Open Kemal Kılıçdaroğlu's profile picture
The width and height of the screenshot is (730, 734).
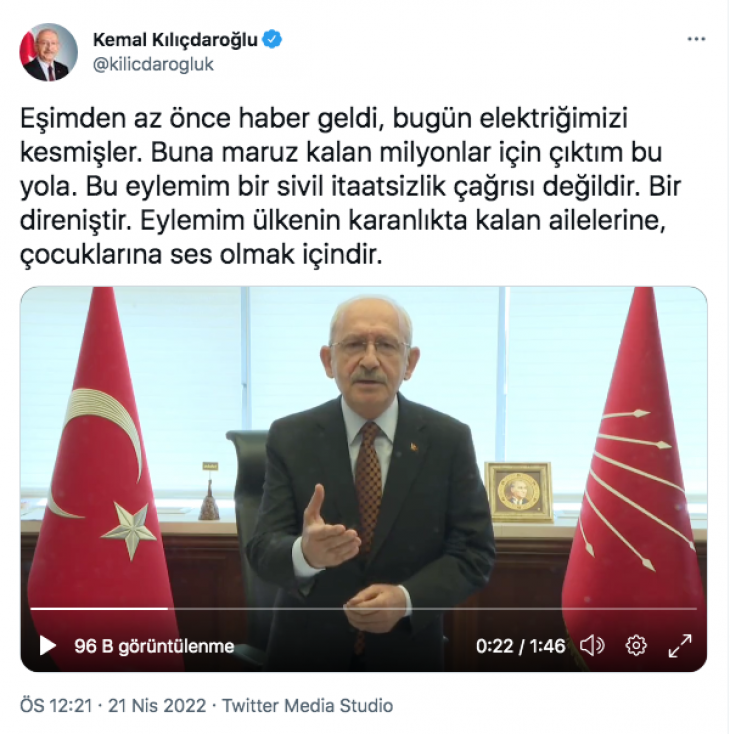[x=48, y=52]
